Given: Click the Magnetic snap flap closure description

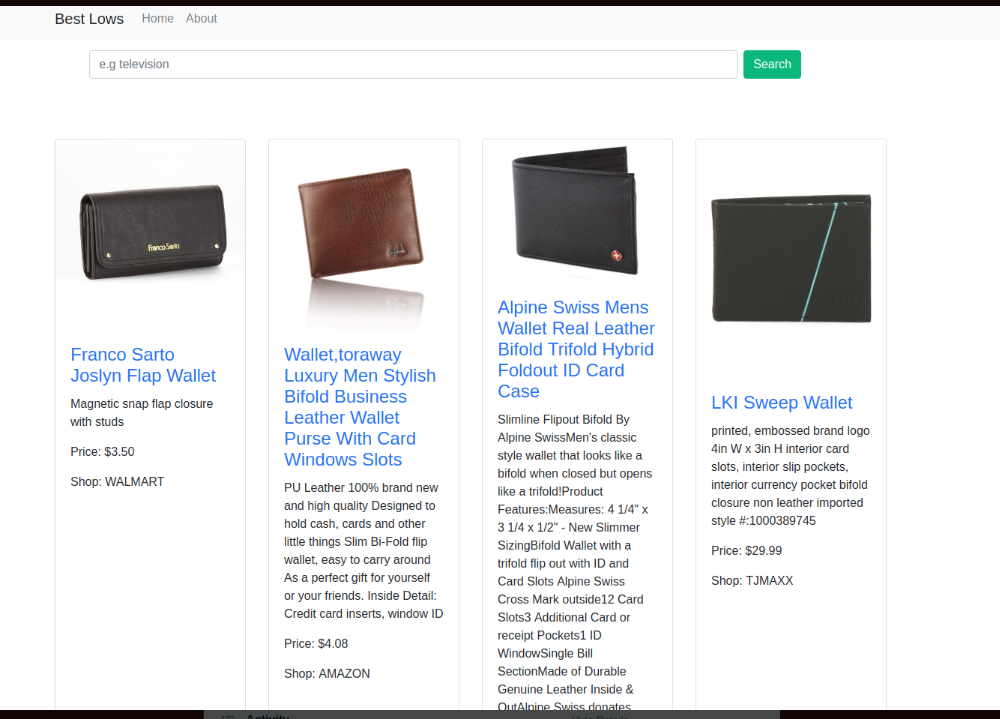Looking at the screenshot, I should pos(142,413).
